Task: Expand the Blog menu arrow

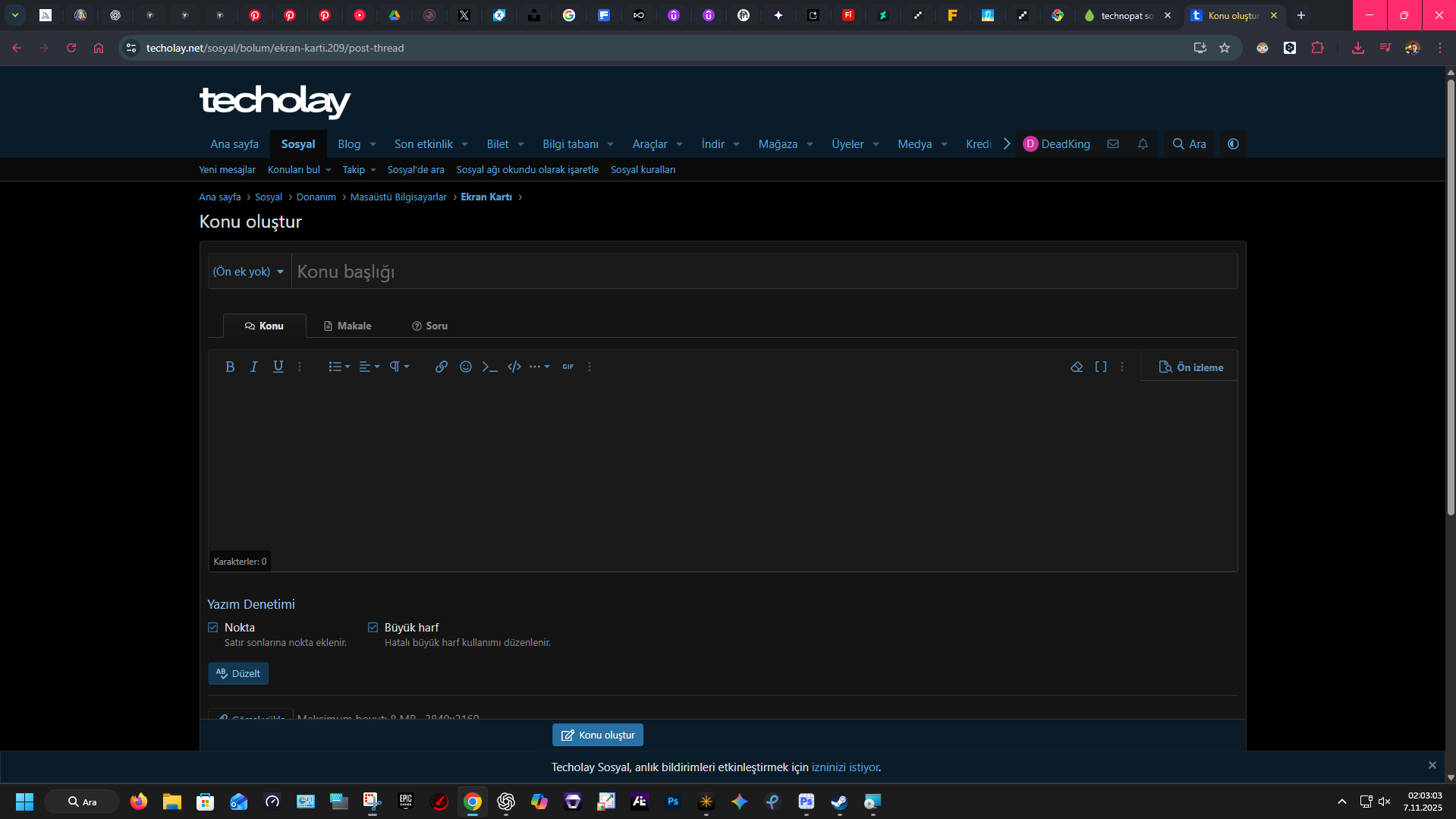Action: click(x=373, y=144)
